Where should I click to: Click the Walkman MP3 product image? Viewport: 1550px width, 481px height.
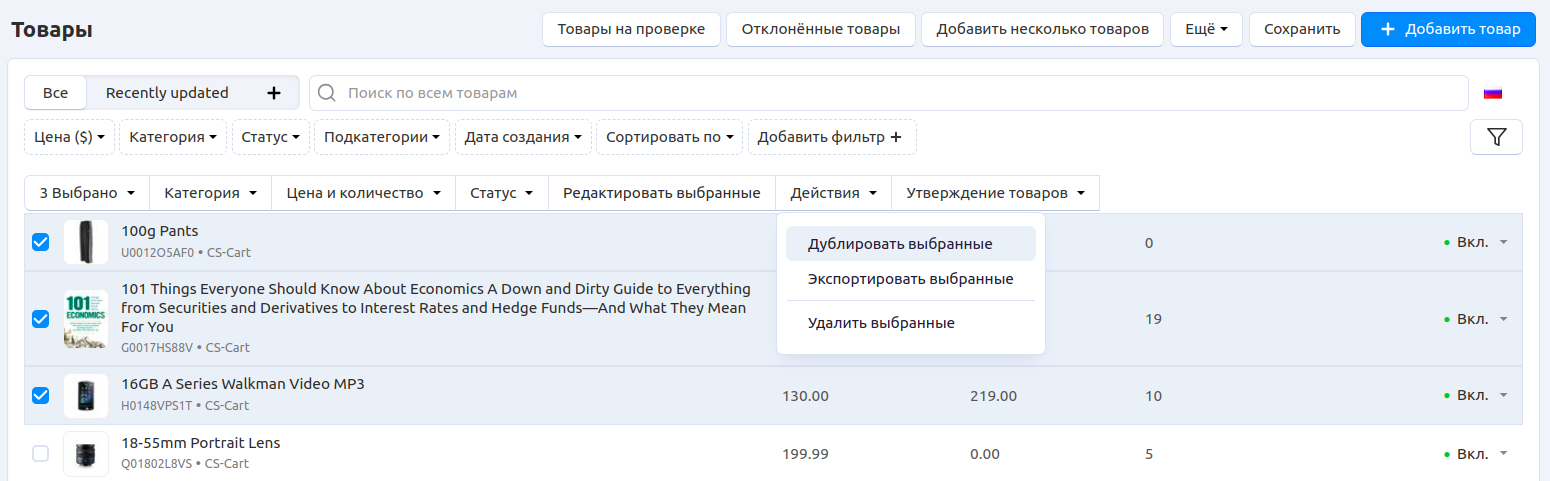85,396
